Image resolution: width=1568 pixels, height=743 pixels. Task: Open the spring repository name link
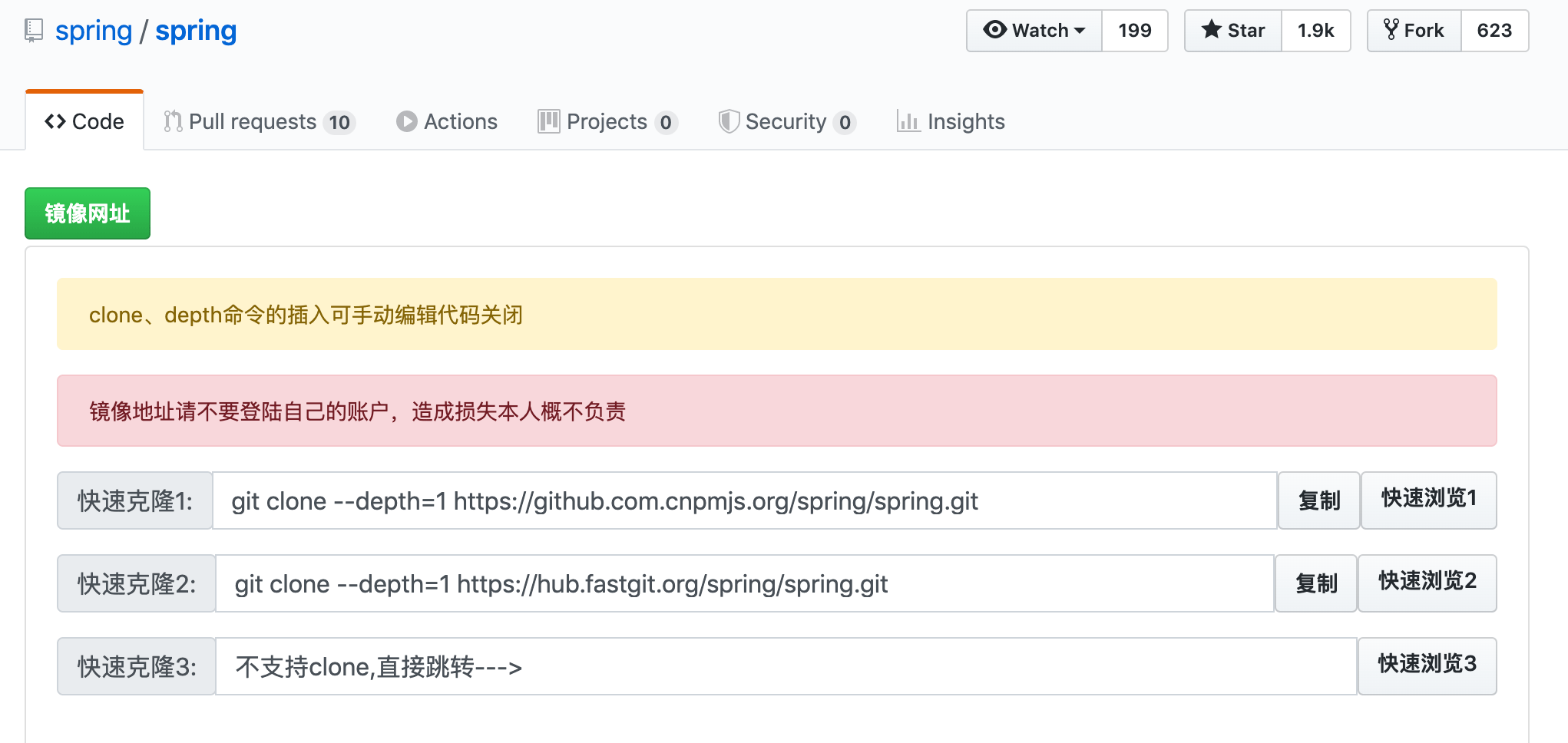click(x=196, y=31)
